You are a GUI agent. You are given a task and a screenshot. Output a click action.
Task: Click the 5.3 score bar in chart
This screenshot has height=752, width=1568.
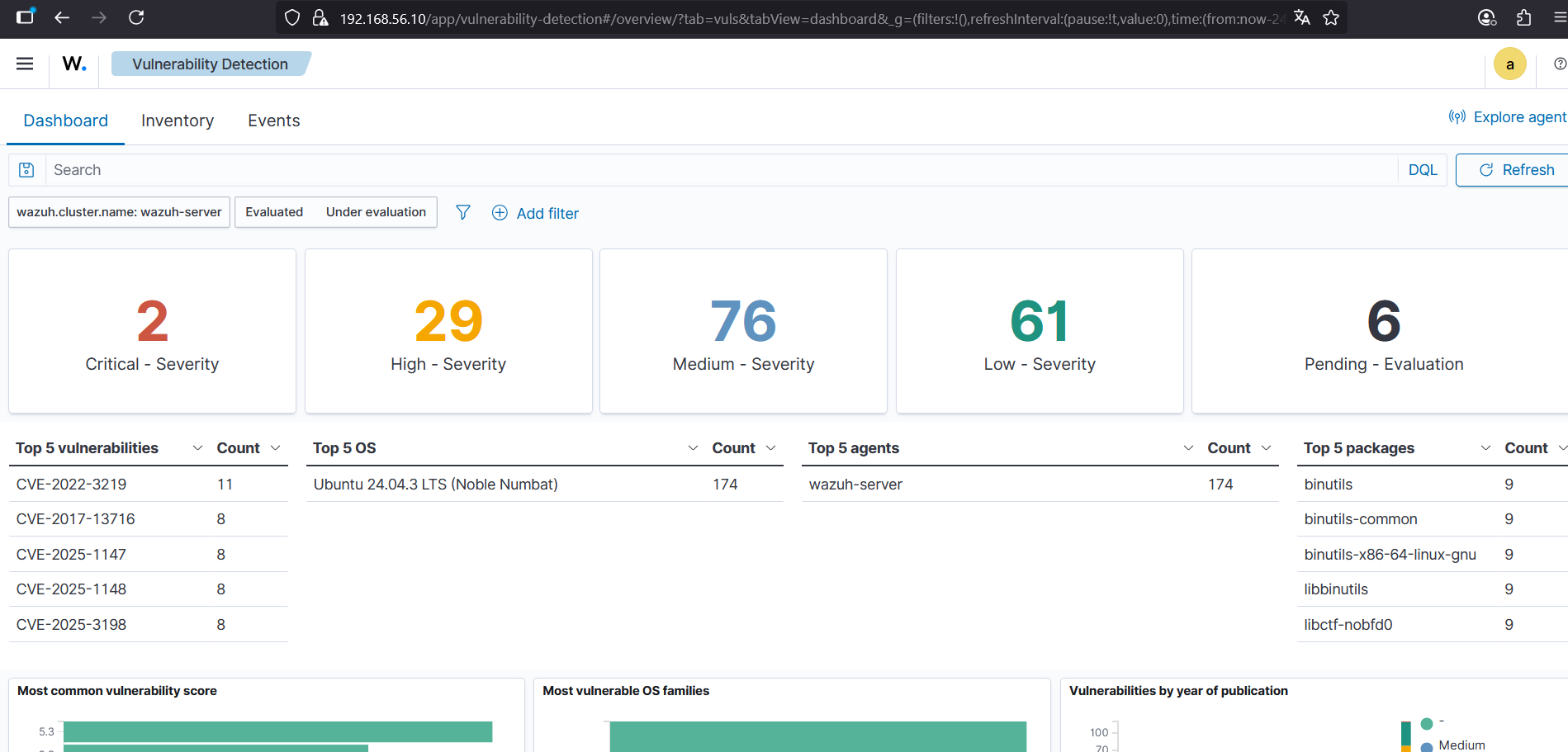tap(278, 732)
